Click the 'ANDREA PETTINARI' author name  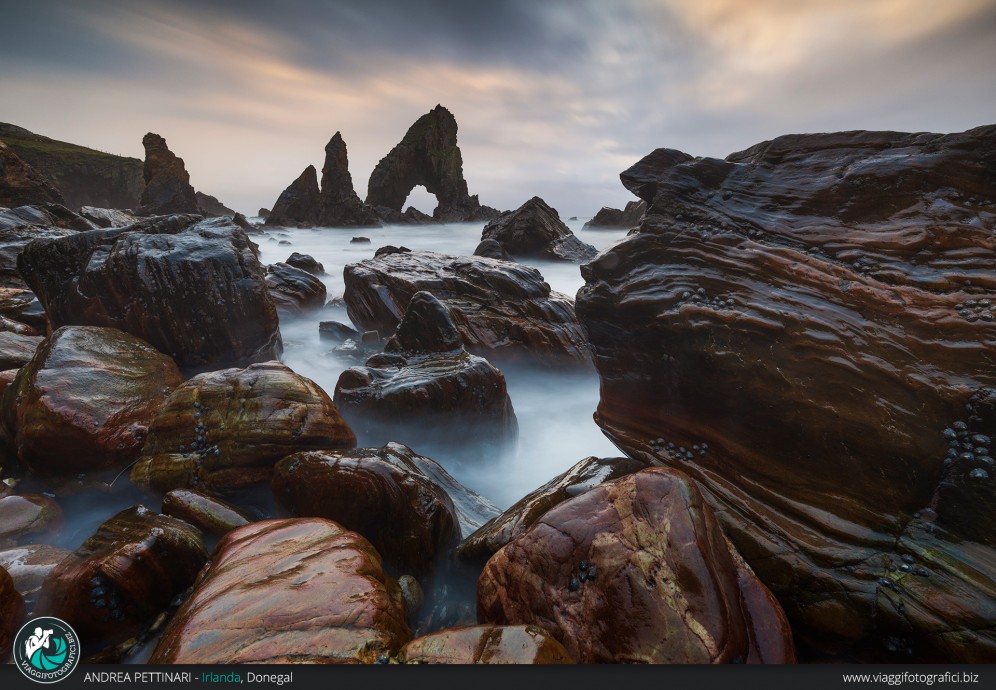click(138, 677)
